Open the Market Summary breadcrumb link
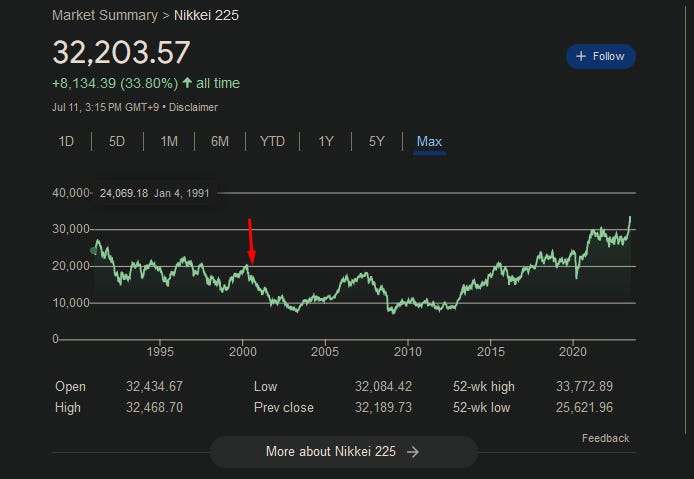This screenshot has width=694, height=479. (104, 15)
